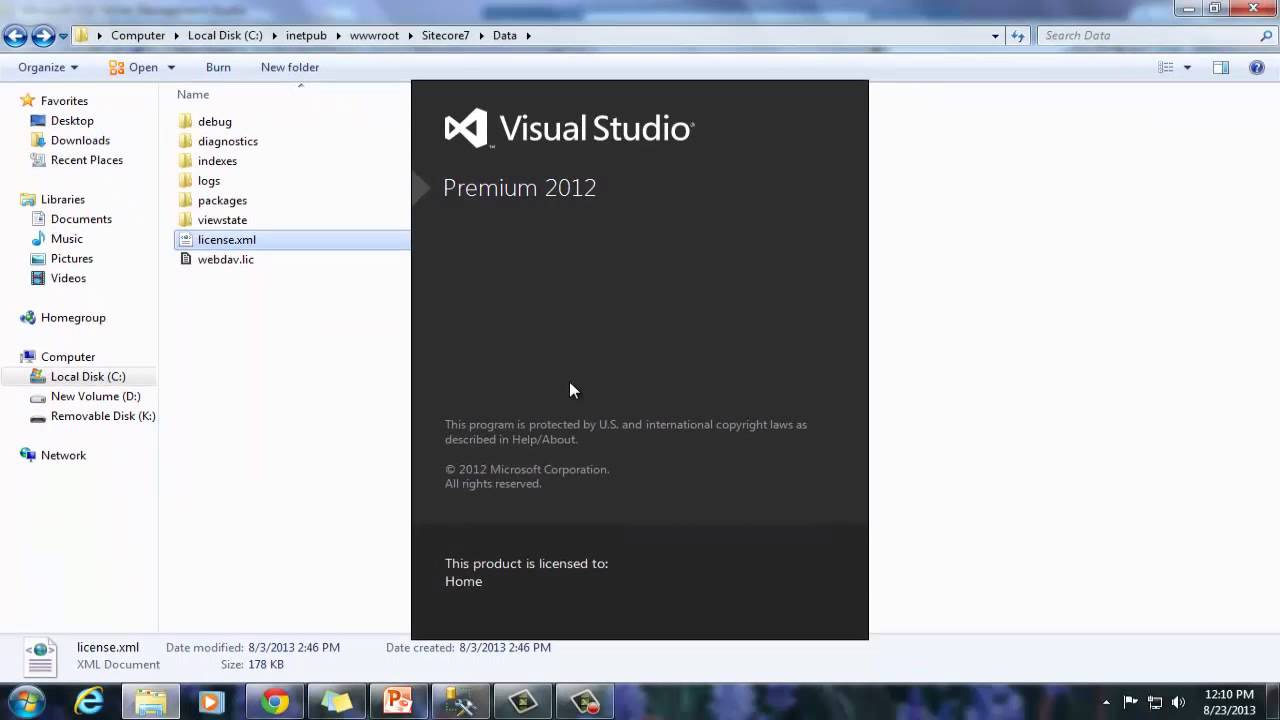Open Google Chrome from taskbar
The image size is (1280, 720).
click(x=275, y=702)
